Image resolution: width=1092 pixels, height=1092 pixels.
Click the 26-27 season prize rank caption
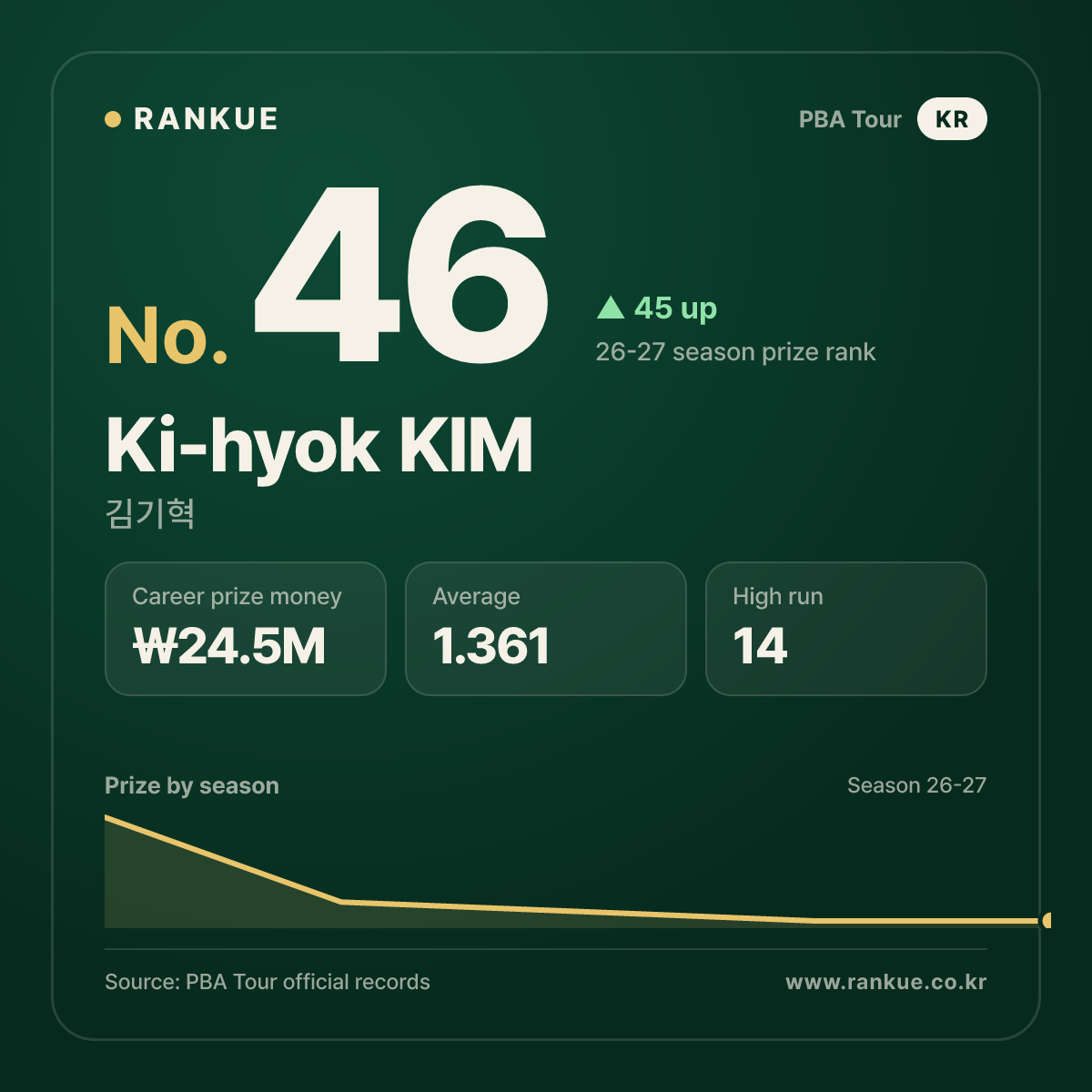735,352
